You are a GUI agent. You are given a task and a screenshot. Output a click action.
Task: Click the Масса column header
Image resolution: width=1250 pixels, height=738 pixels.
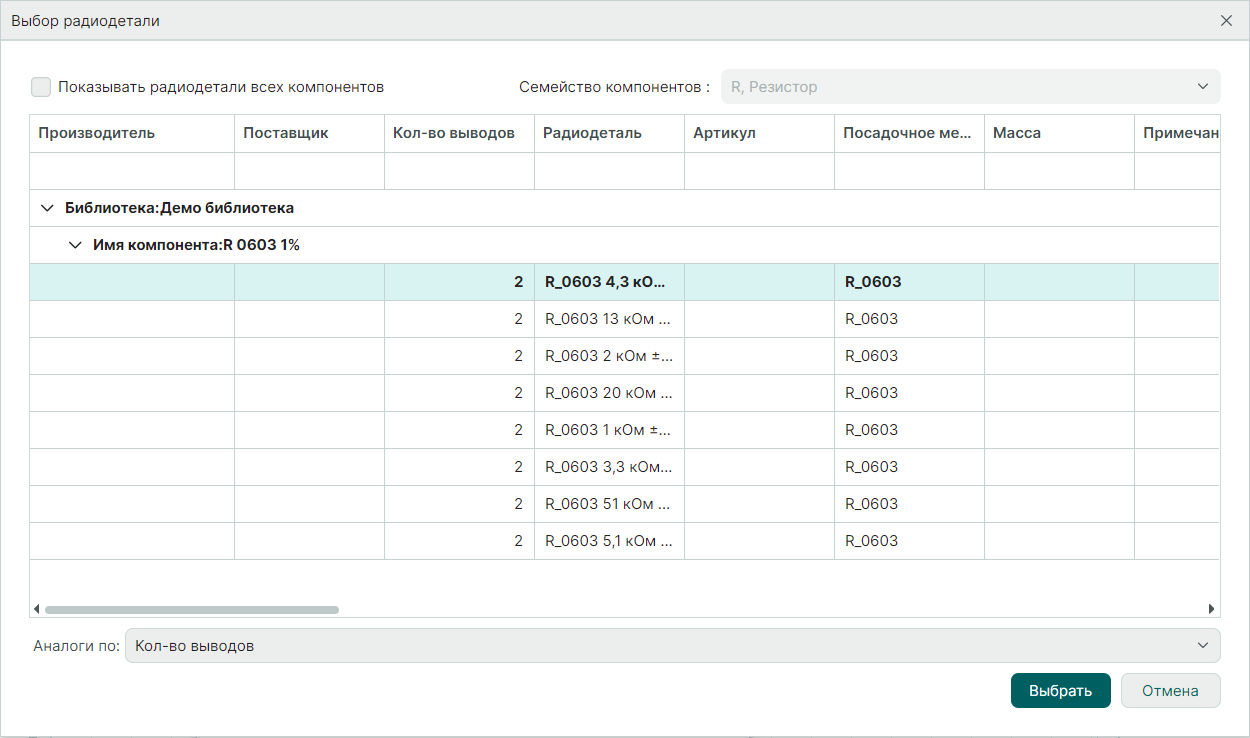[x=1059, y=133]
